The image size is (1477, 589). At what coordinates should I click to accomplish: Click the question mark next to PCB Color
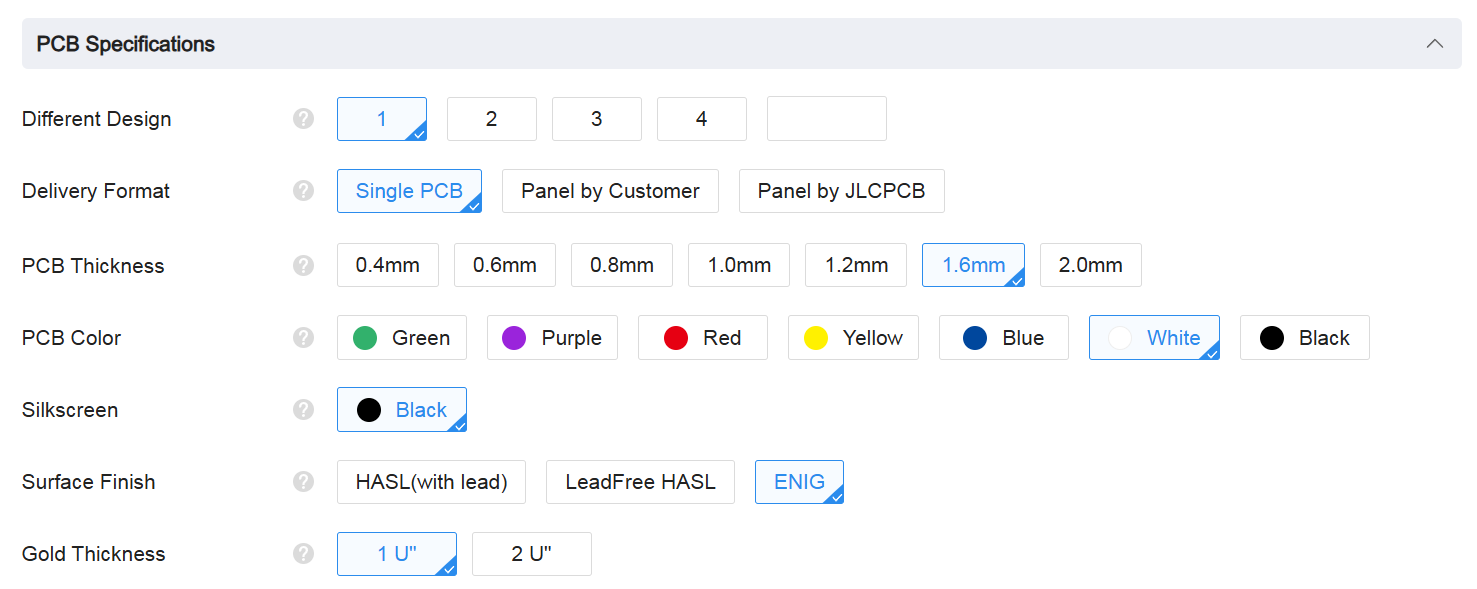[304, 338]
